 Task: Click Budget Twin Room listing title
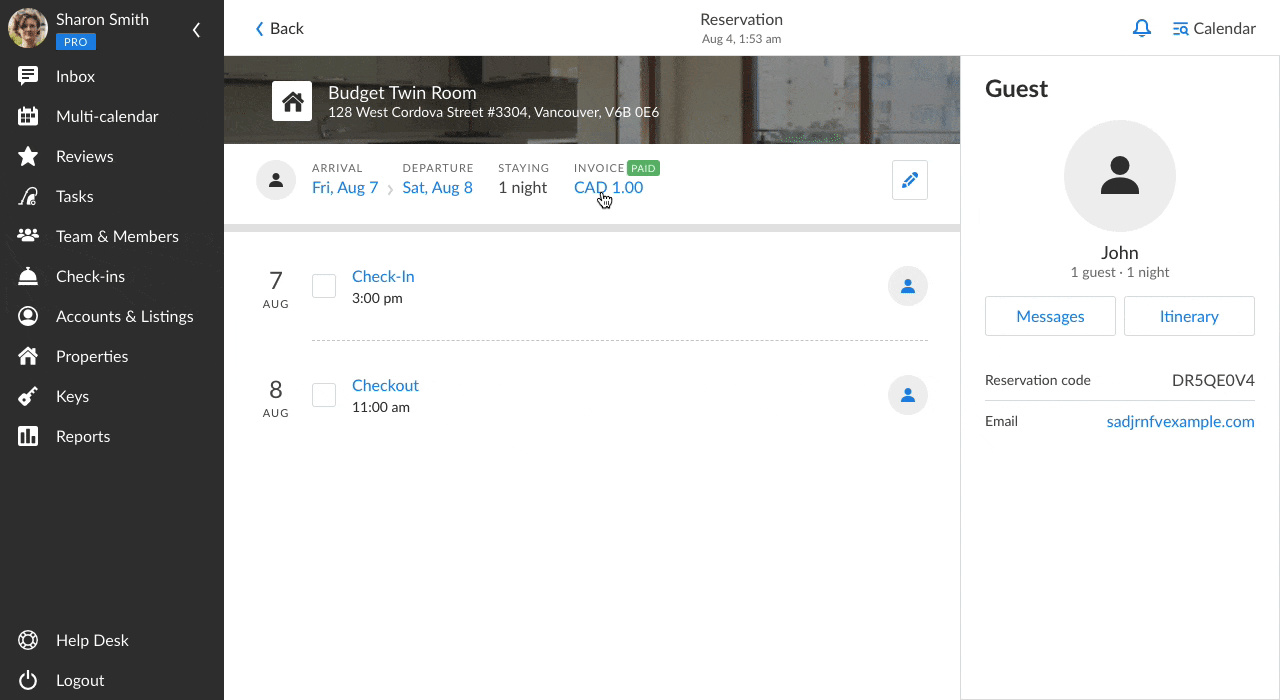tap(402, 92)
